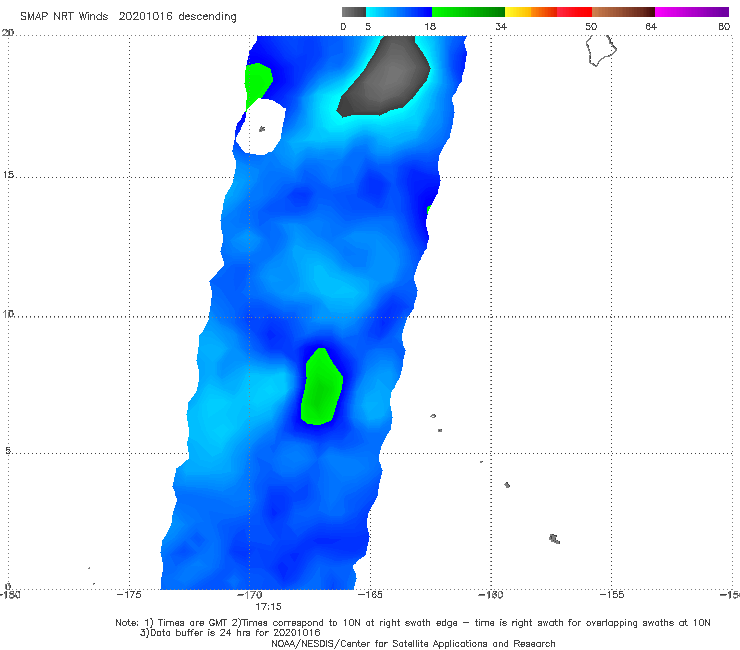This screenshot has width=740, height=650.
Task: Click the longitude axis label "-160"
Action: coord(491,595)
